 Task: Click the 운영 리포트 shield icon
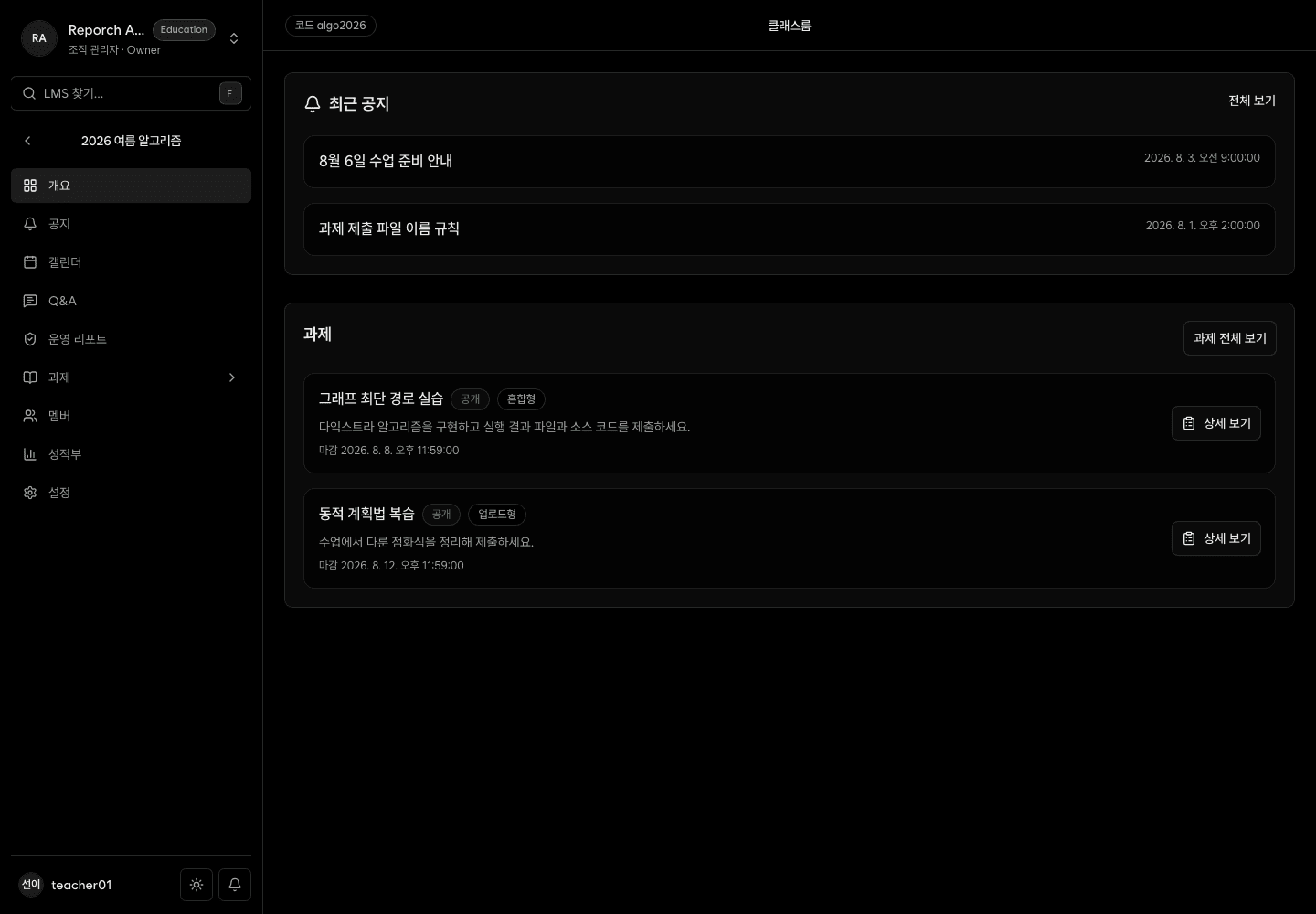[30, 339]
